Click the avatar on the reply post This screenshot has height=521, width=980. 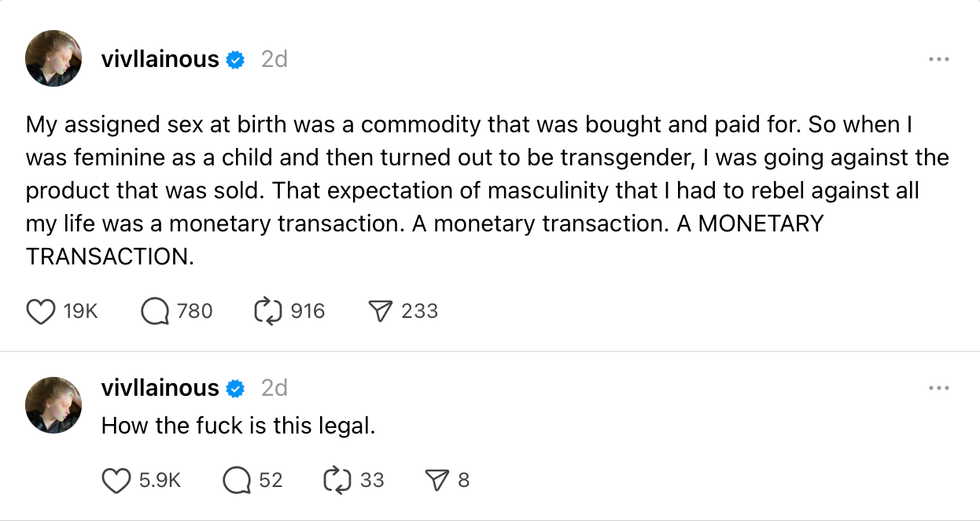(x=53, y=405)
